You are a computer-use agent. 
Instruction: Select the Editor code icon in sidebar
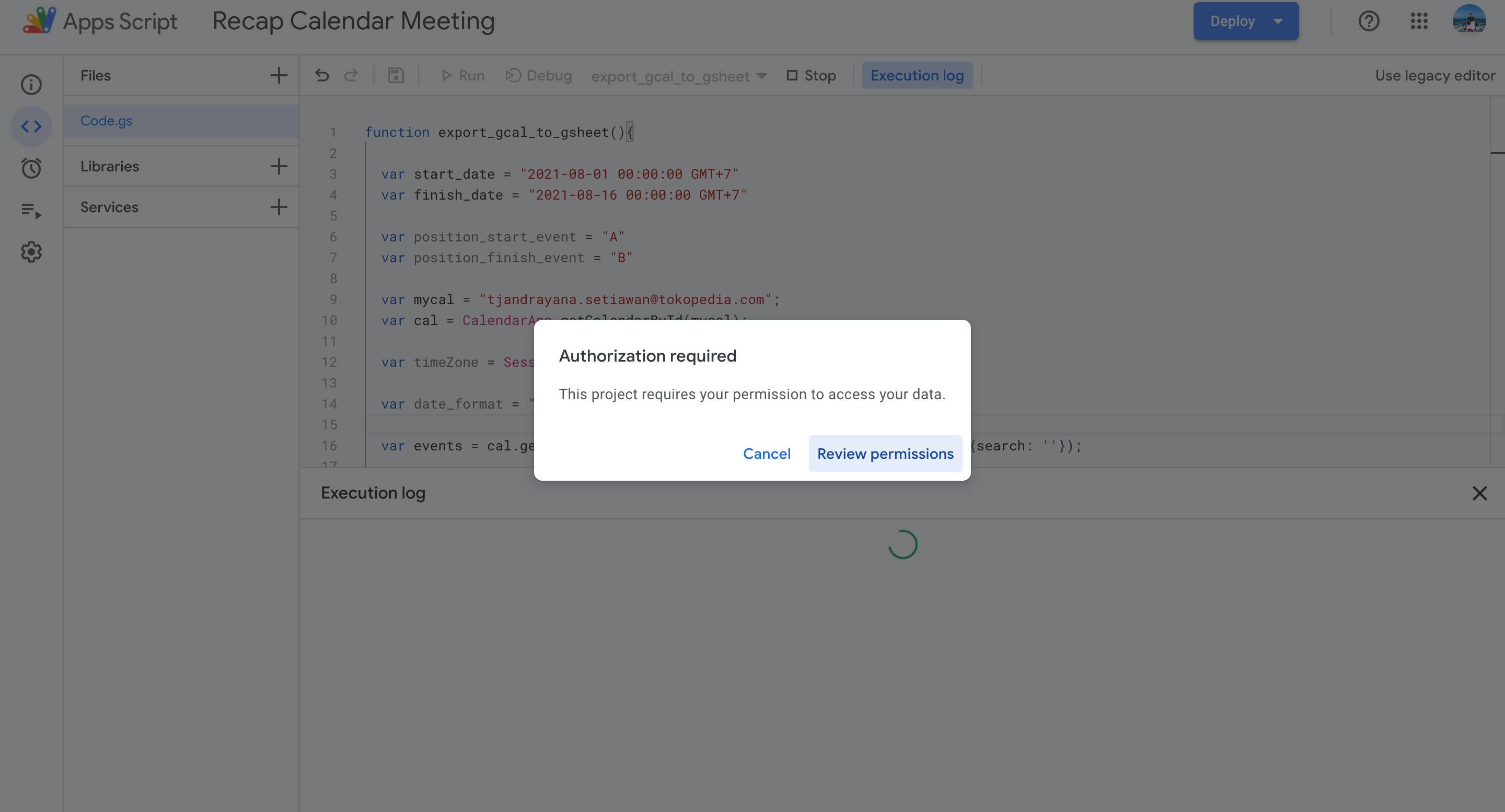pos(31,126)
